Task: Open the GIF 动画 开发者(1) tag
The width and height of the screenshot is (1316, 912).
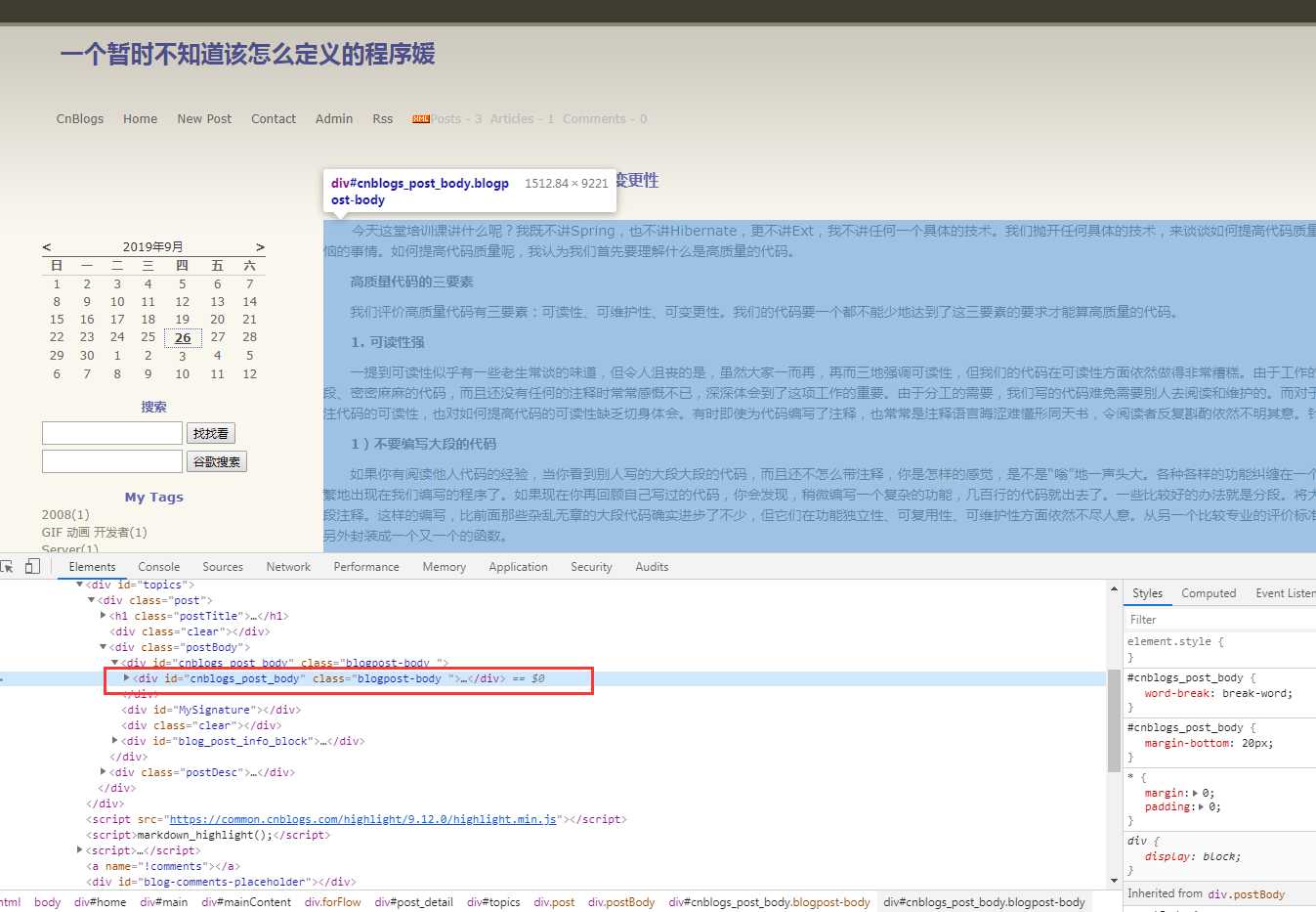Action: pyautogui.click(x=95, y=533)
